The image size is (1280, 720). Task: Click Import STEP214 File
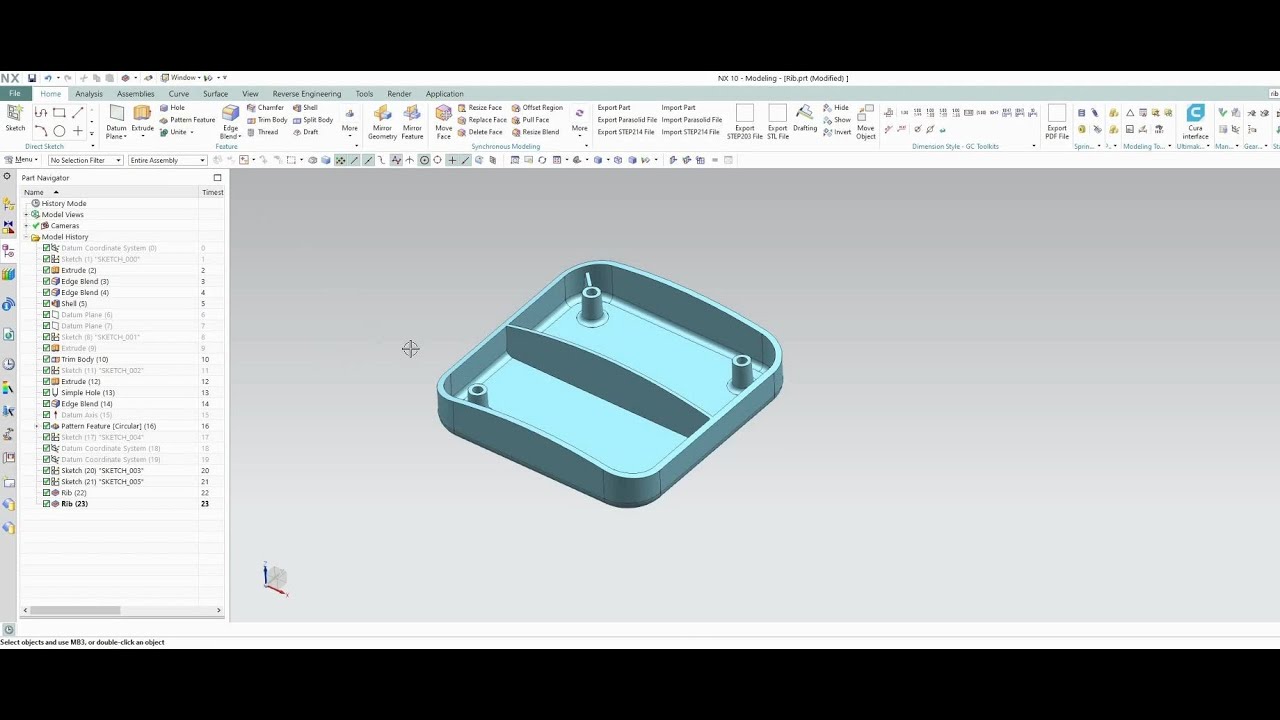pos(690,132)
